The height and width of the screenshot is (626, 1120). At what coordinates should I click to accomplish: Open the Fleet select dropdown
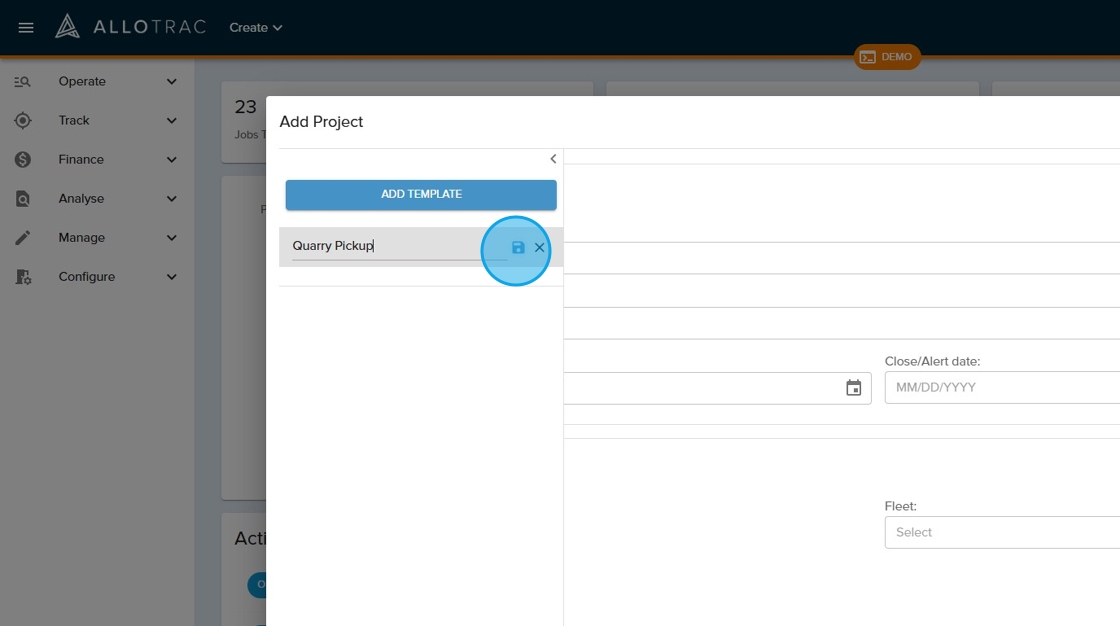tap(1000, 532)
